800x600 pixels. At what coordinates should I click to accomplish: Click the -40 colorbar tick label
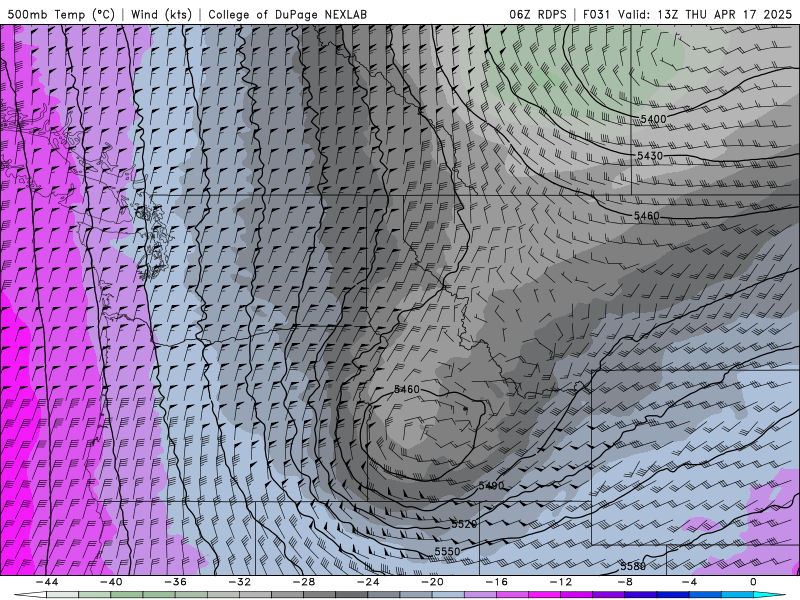tap(111, 582)
